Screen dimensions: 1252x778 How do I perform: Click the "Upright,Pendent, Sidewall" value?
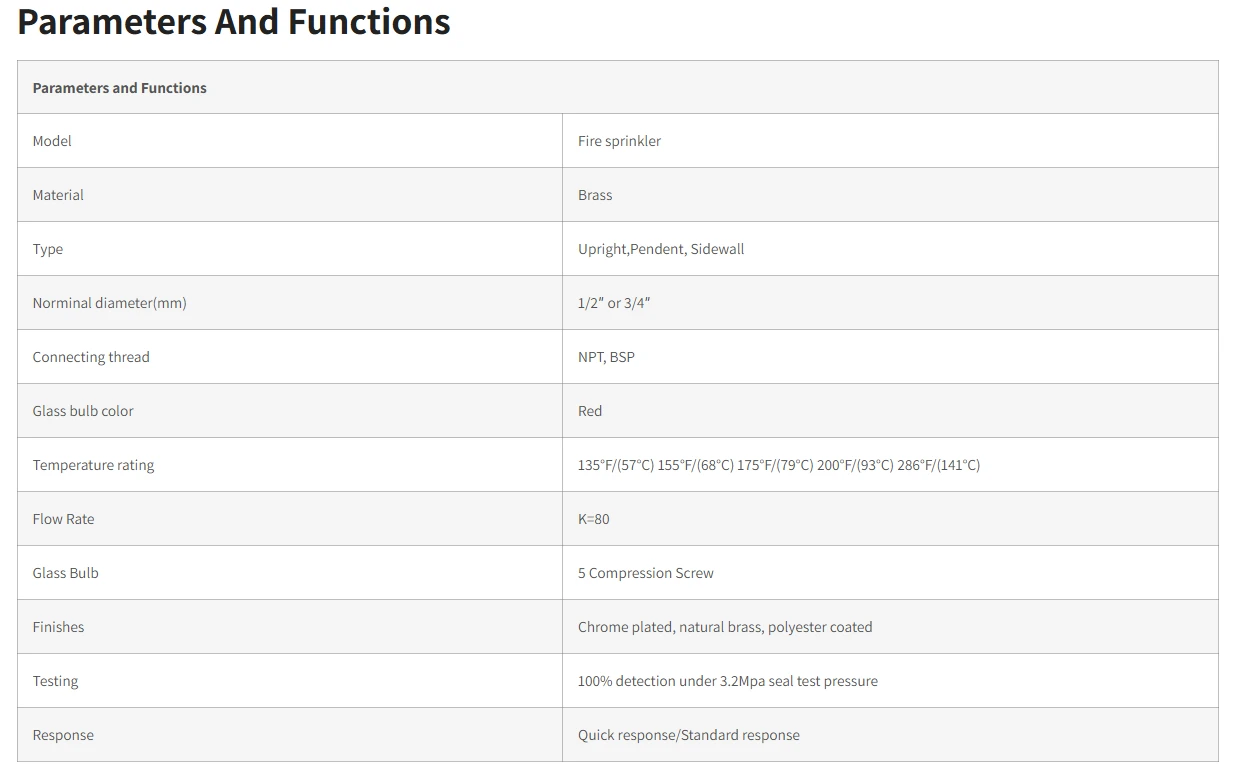(x=661, y=249)
